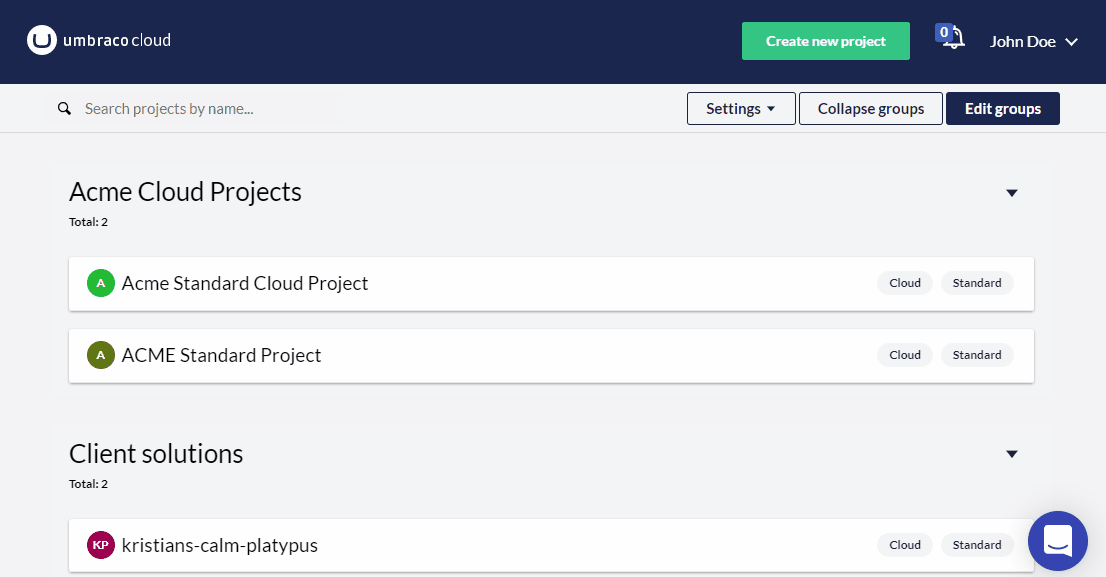Open the chat support bubble
1106x577 pixels.
tap(1057, 541)
